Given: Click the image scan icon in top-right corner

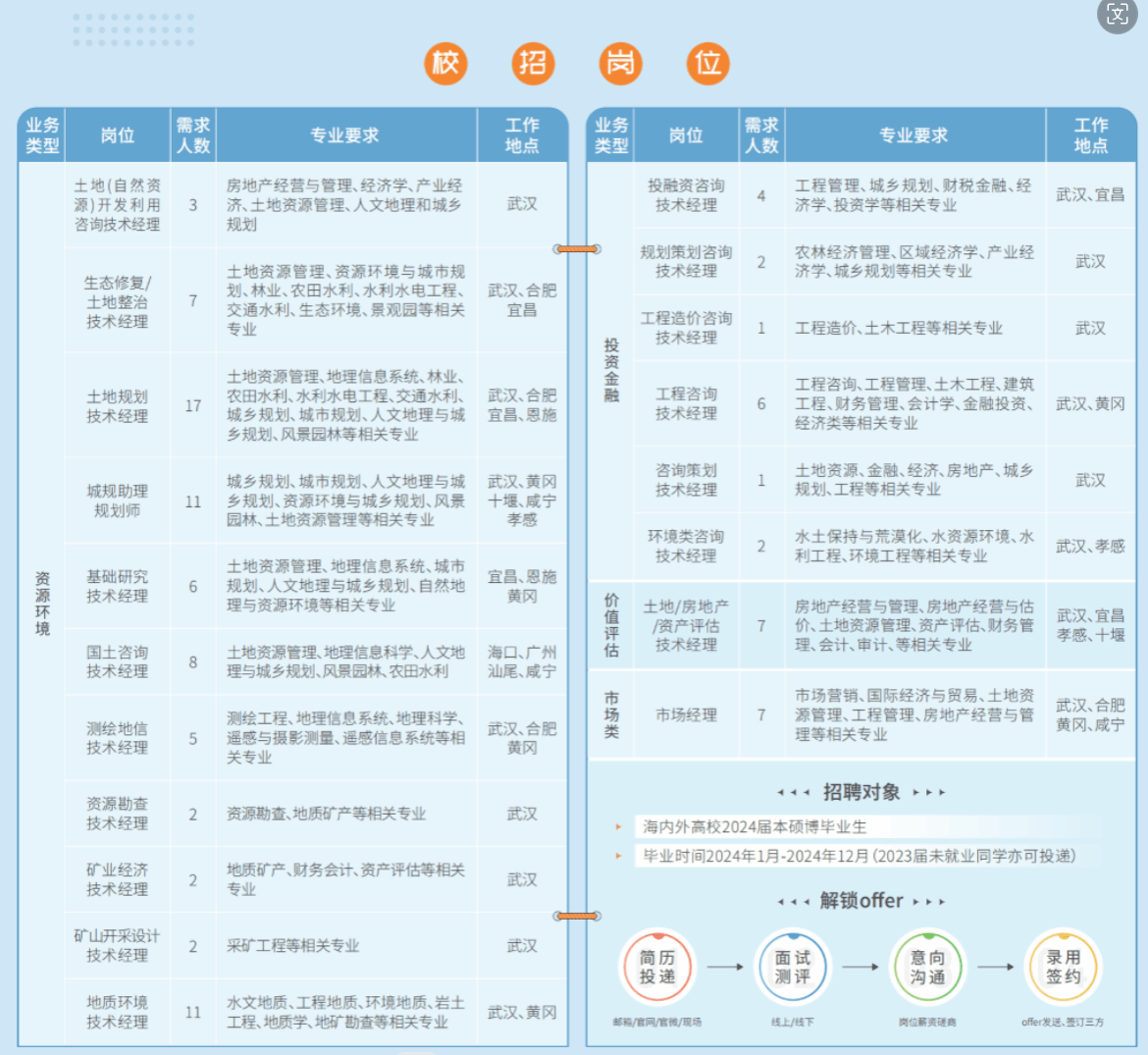Looking at the screenshot, I should click(x=1117, y=15).
